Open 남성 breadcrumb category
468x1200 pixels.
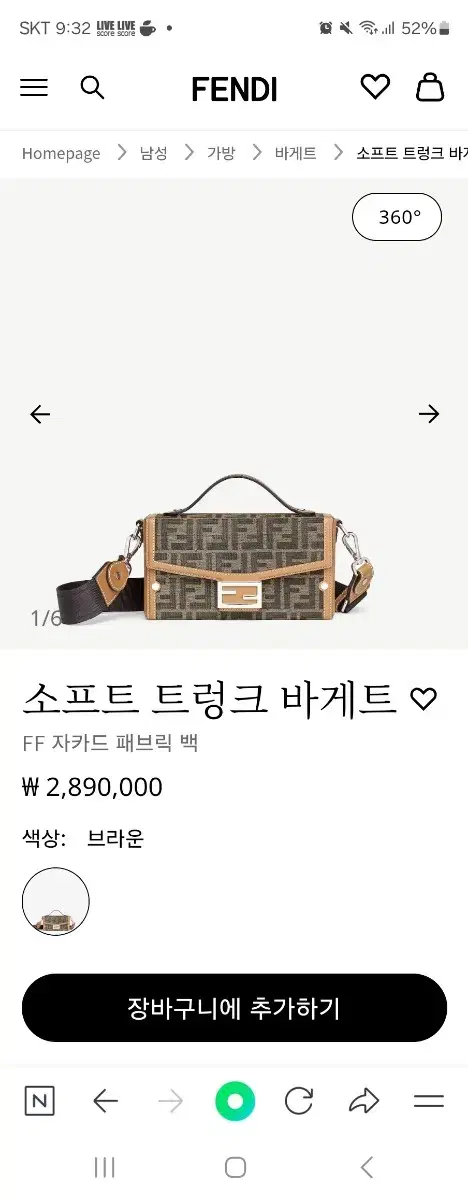[x=153, y=153]
